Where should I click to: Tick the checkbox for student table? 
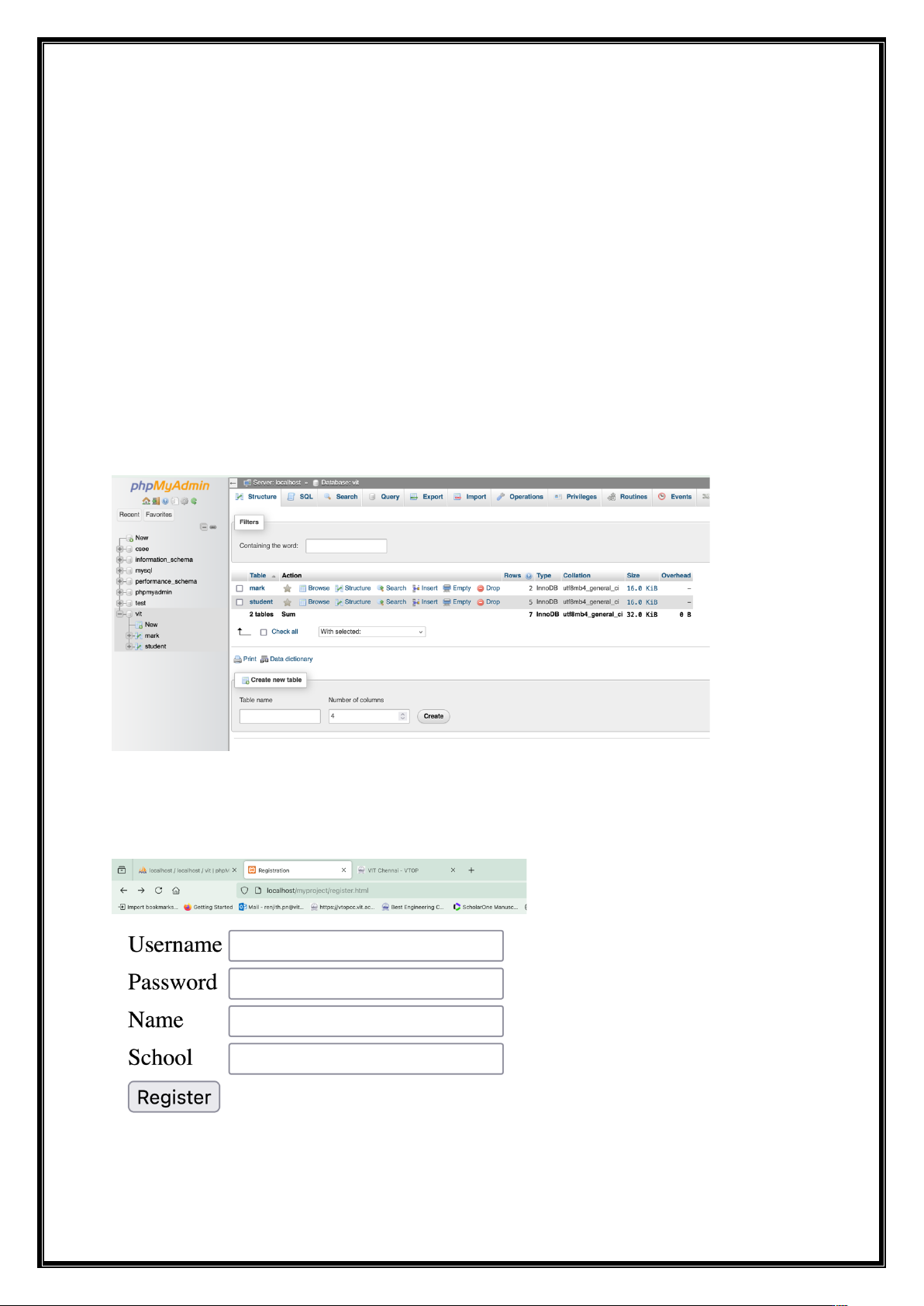[x=240, y=602]
